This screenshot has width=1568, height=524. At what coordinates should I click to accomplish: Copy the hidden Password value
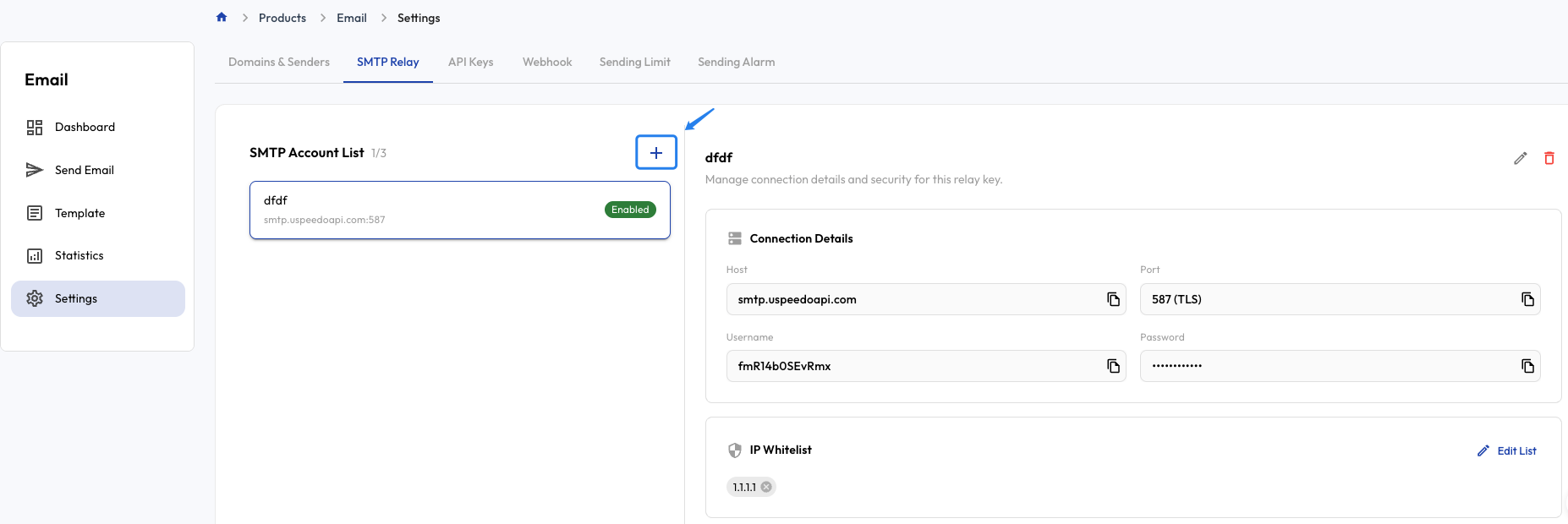pos(1527,366)
